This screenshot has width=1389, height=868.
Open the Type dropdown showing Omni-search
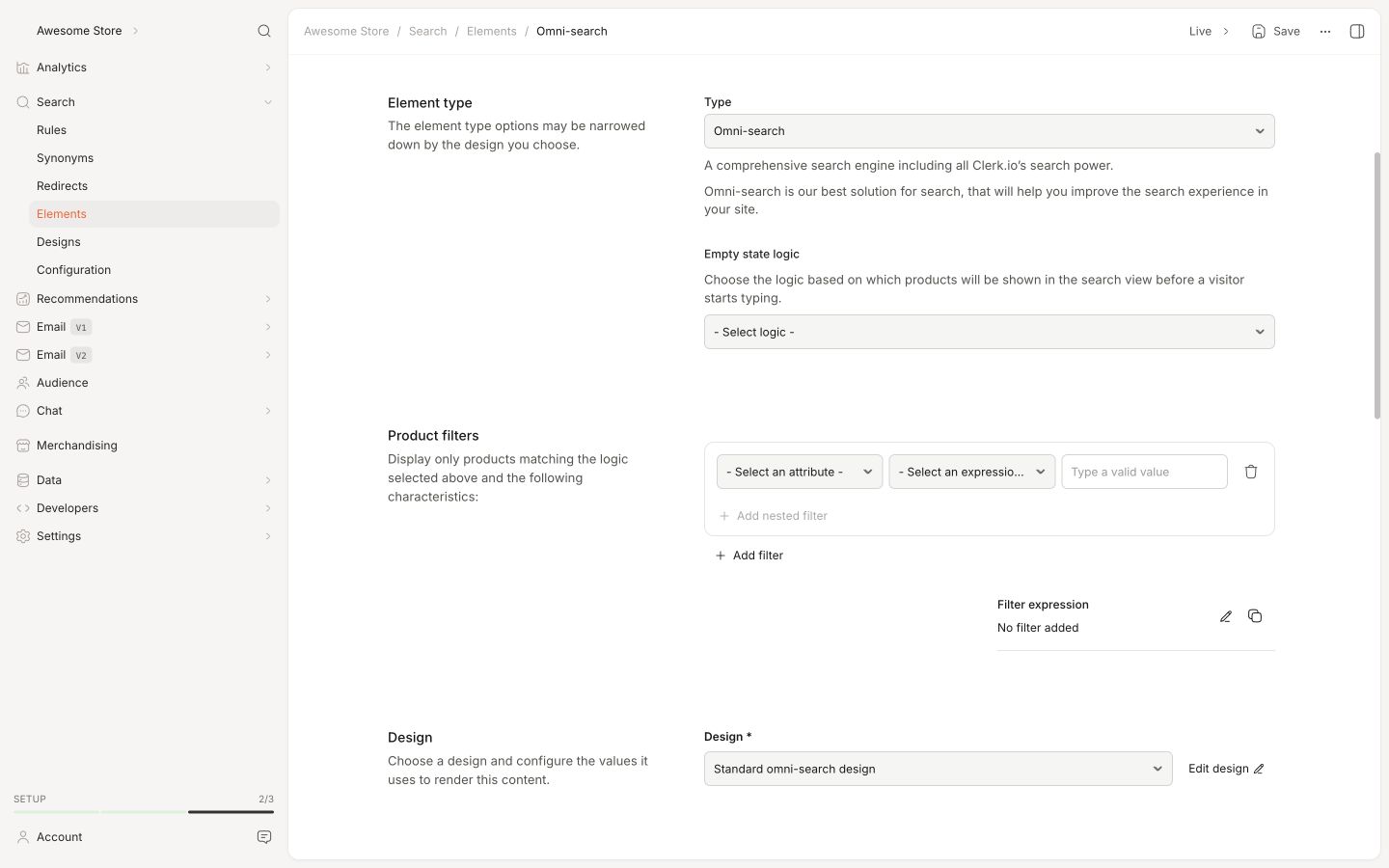pos(989,131)
